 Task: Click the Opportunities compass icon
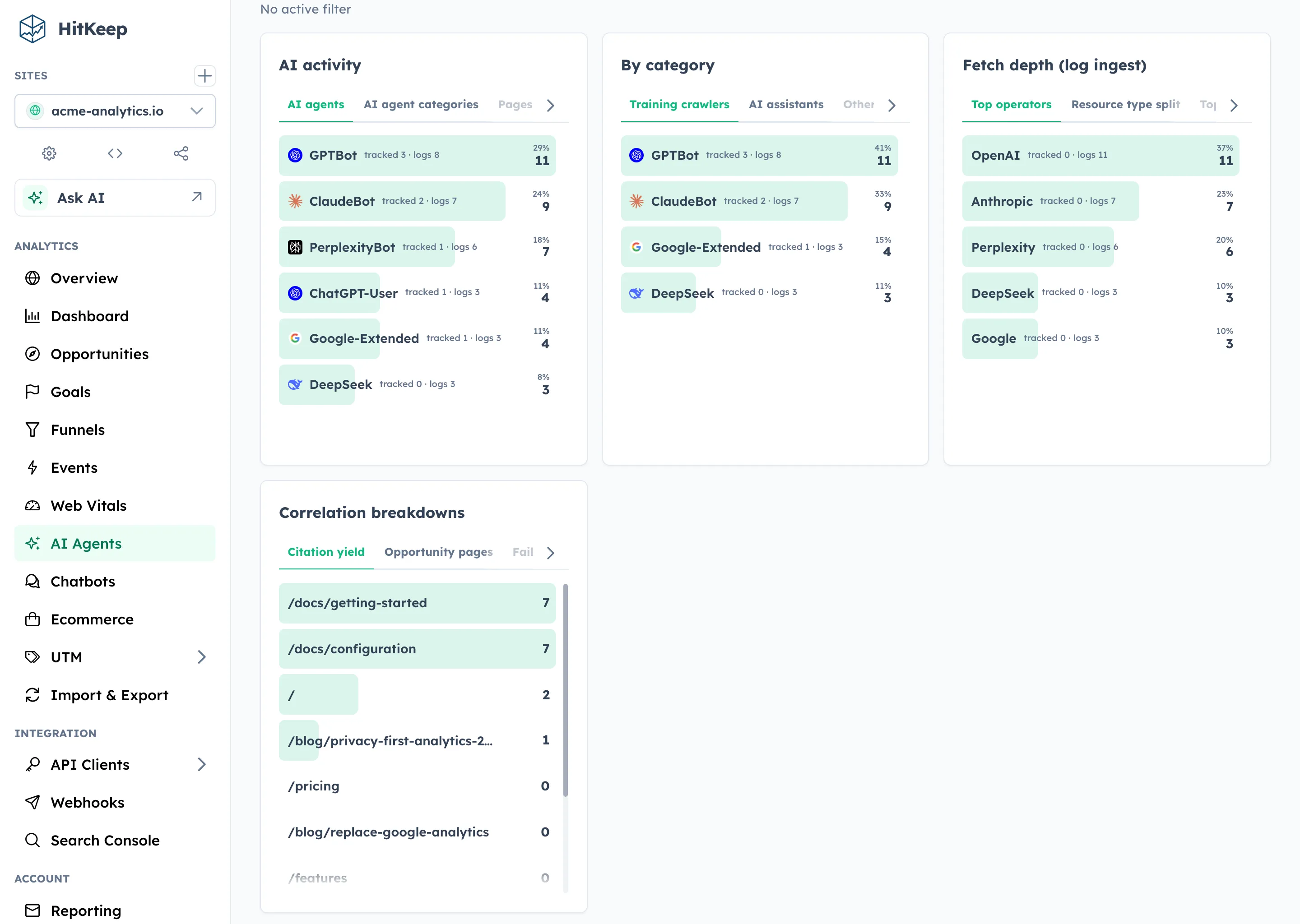[x=32, y=354]
